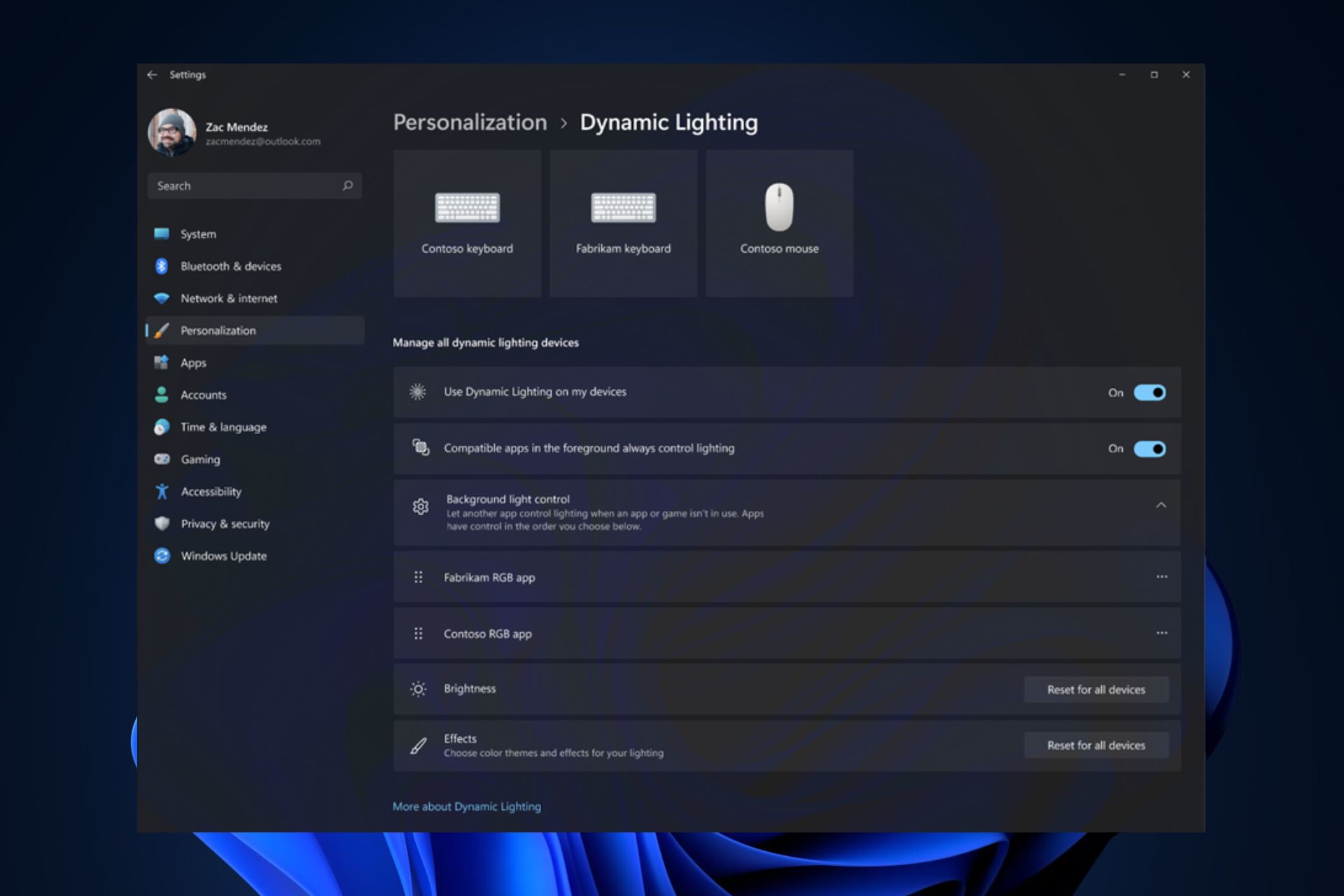Viewport: 1344px width, 896px height.
Task: Maximize the Settings window
Action: pos(1154,75)
